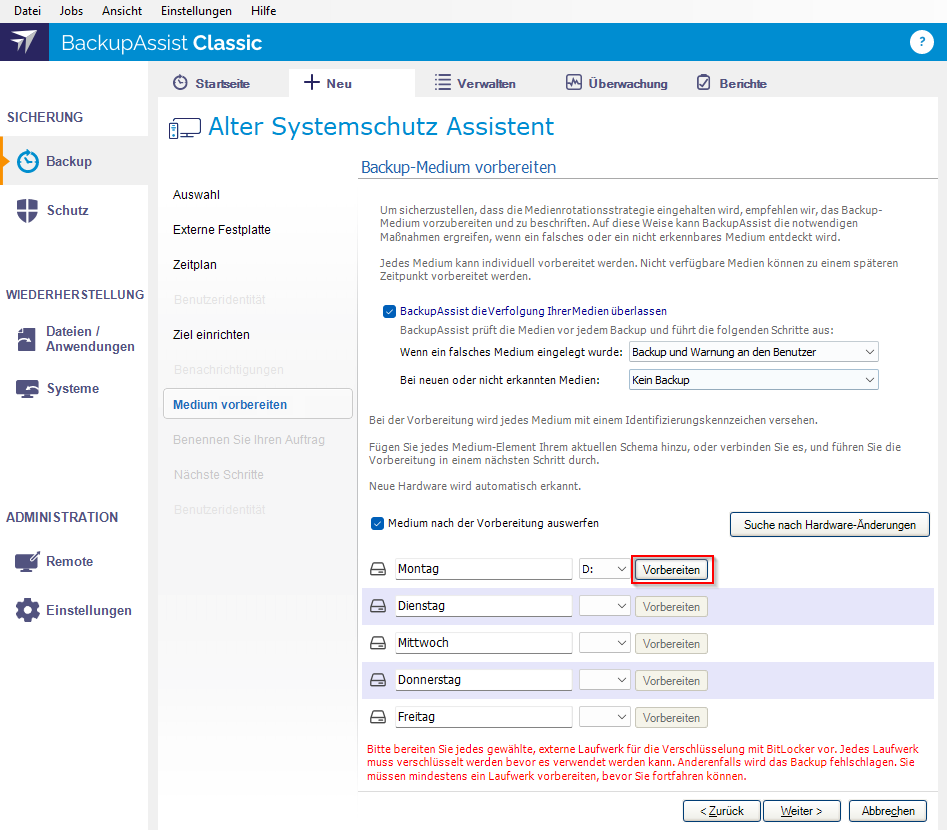Click the Dateien / Anwendungen restore icon
Screen dimensions: 947x830
tap(27, 339)
